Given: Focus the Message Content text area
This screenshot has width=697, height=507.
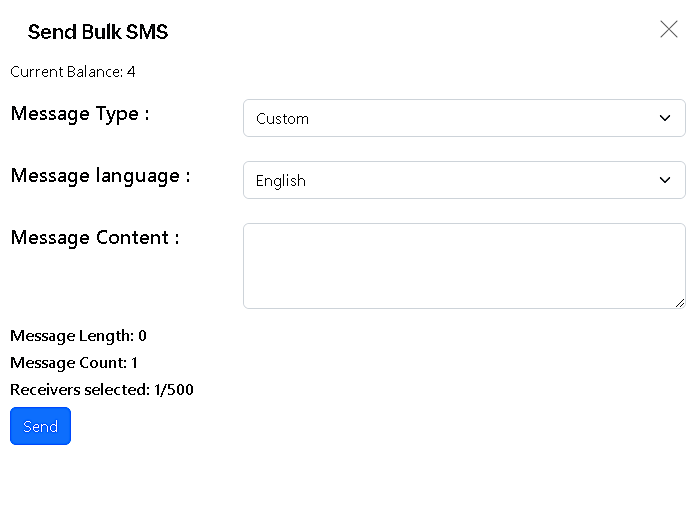Looking at the screenshot, I should 464,266.
